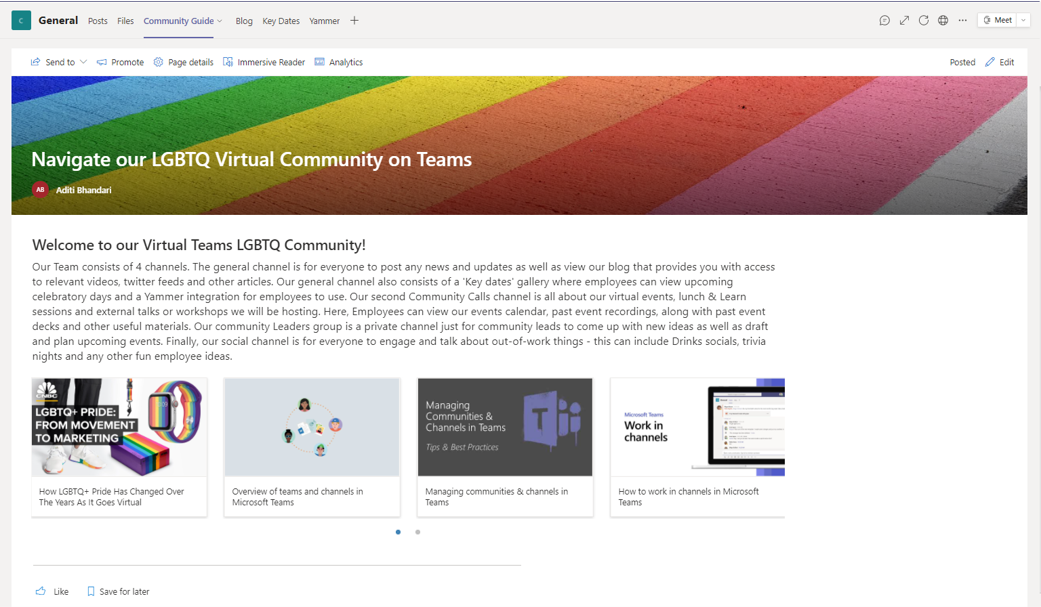Open the Work in channels thumbnail
The width and height of the screenshot is (1041, 607).
[x=698, y=427]
